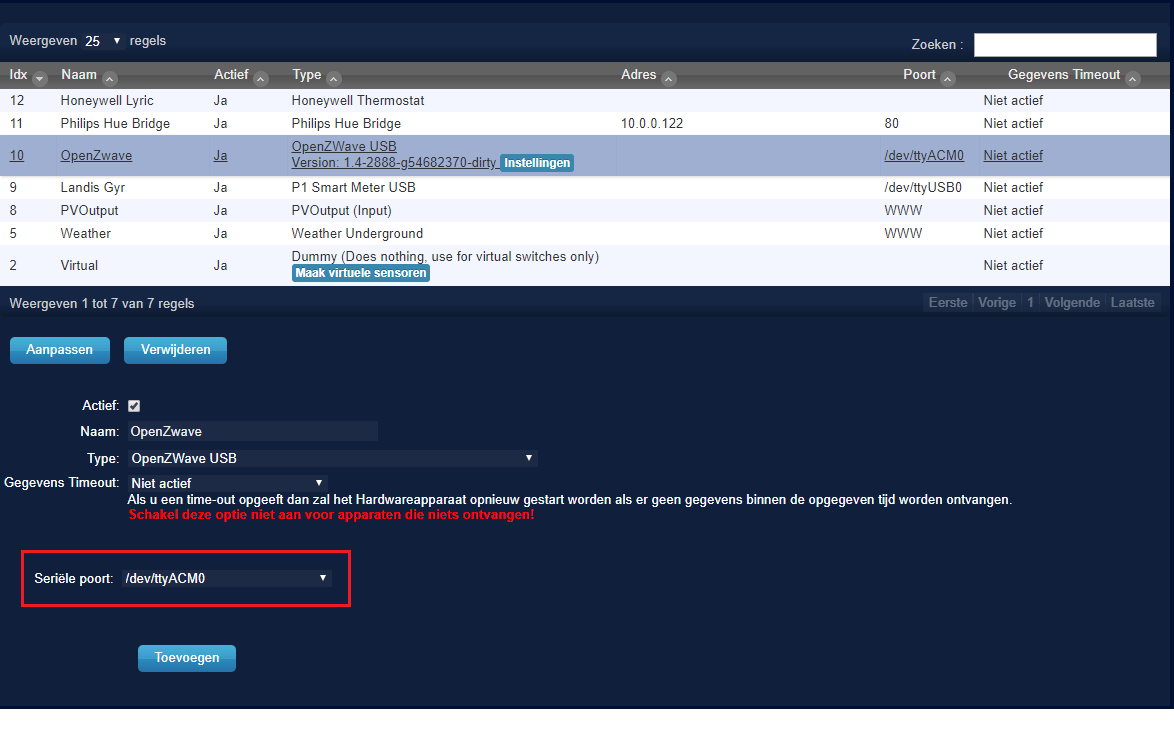Go to Vorige page
The image size is (1174, 735).
click(997, 302)
